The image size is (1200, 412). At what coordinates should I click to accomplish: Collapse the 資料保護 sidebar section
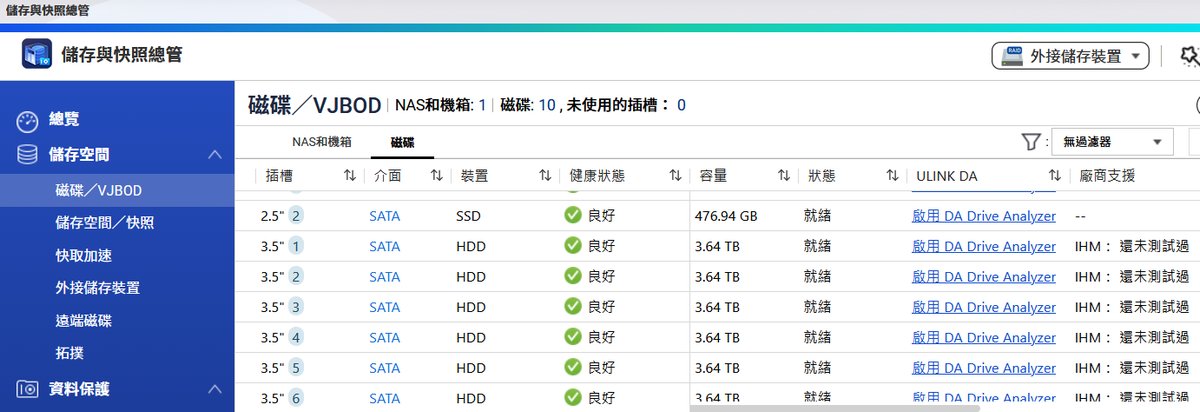214,389
